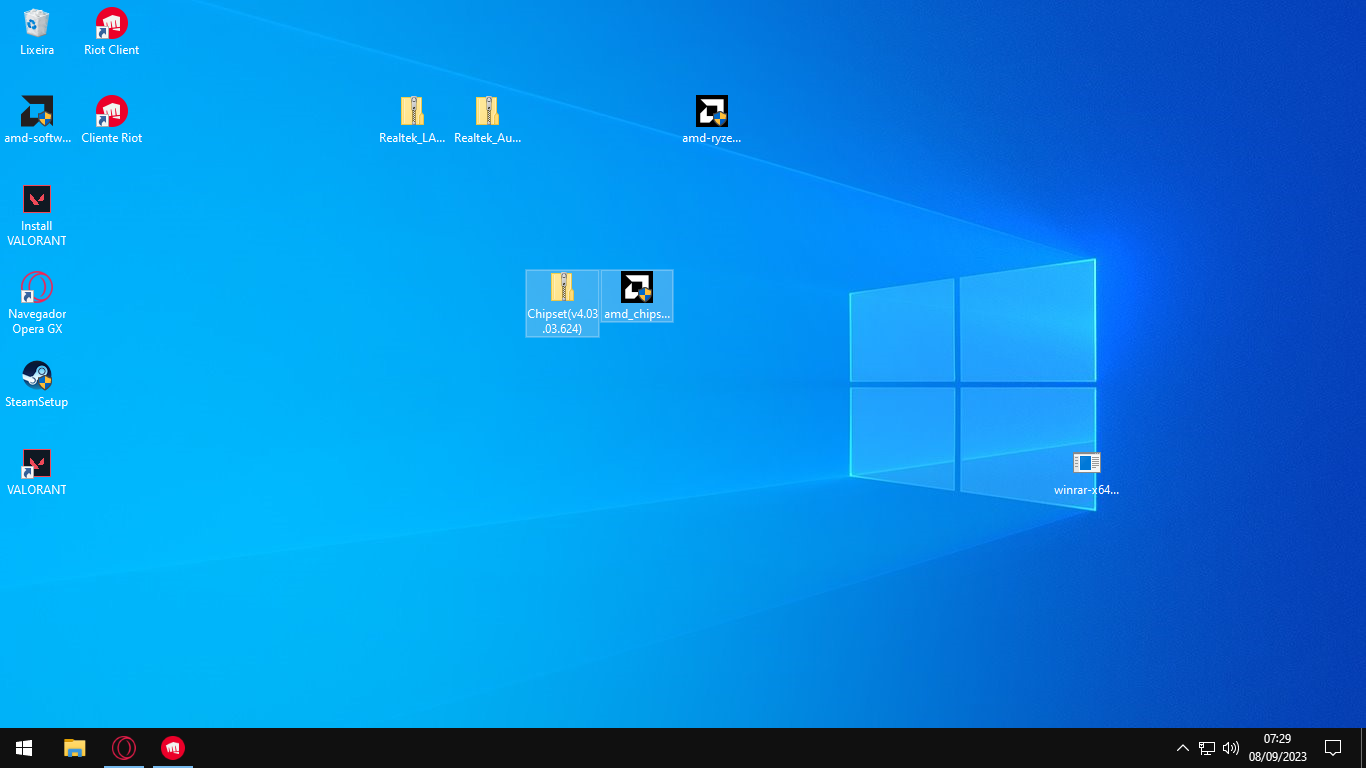Select the Navegador Opera GX shortcut
The width and height of the screenshot is (1366, 768).
(37, 304)
